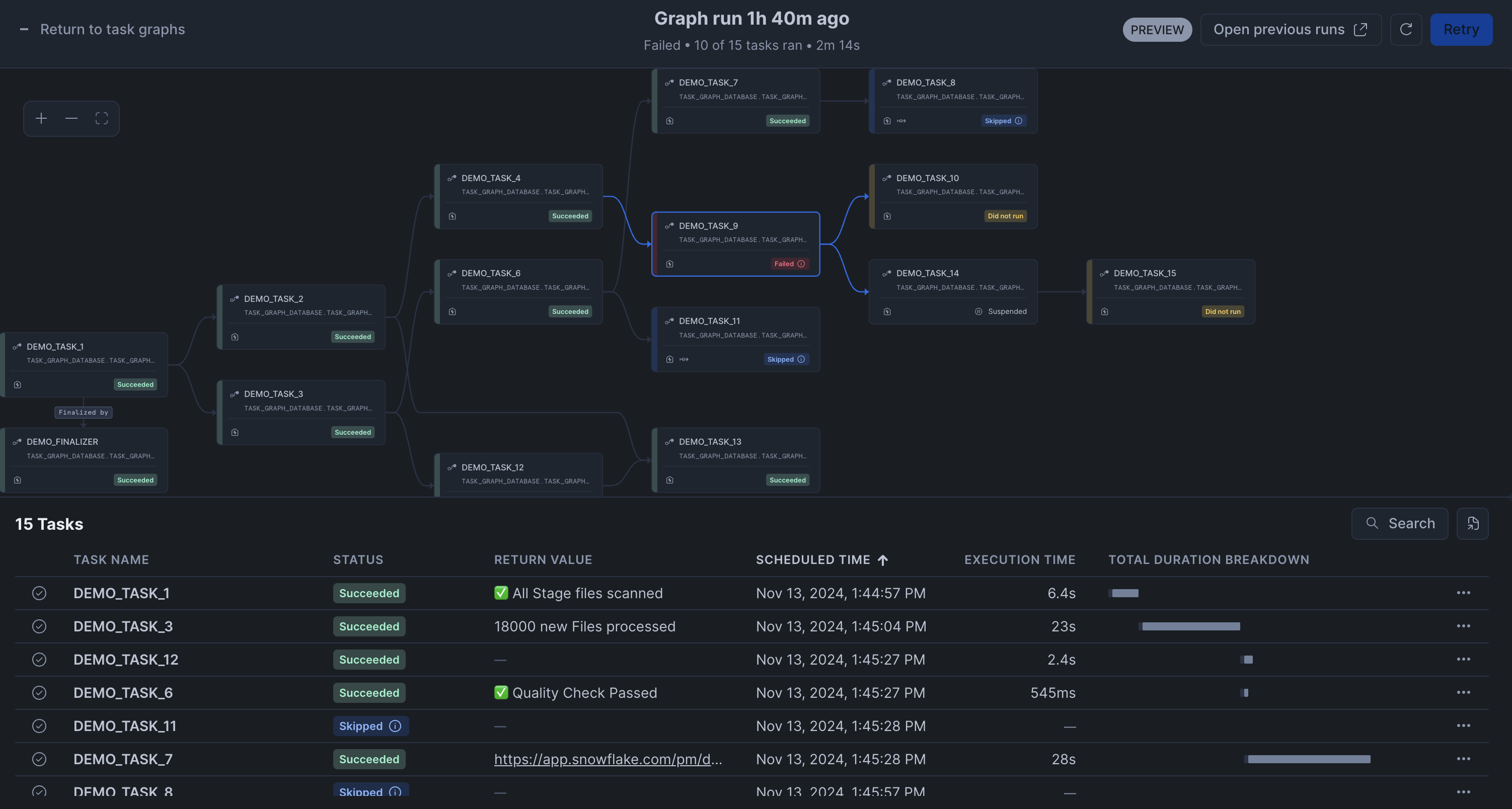Image resolution: width=1512 pixels, height=809 pixels.
Task: Sort by Return Value column header
Action: [543, 559]
